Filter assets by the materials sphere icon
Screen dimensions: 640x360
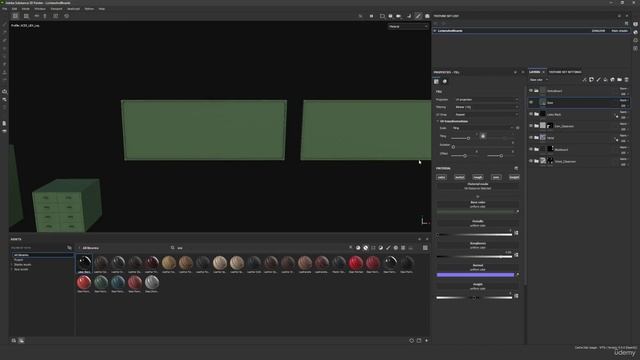[358, 248]
